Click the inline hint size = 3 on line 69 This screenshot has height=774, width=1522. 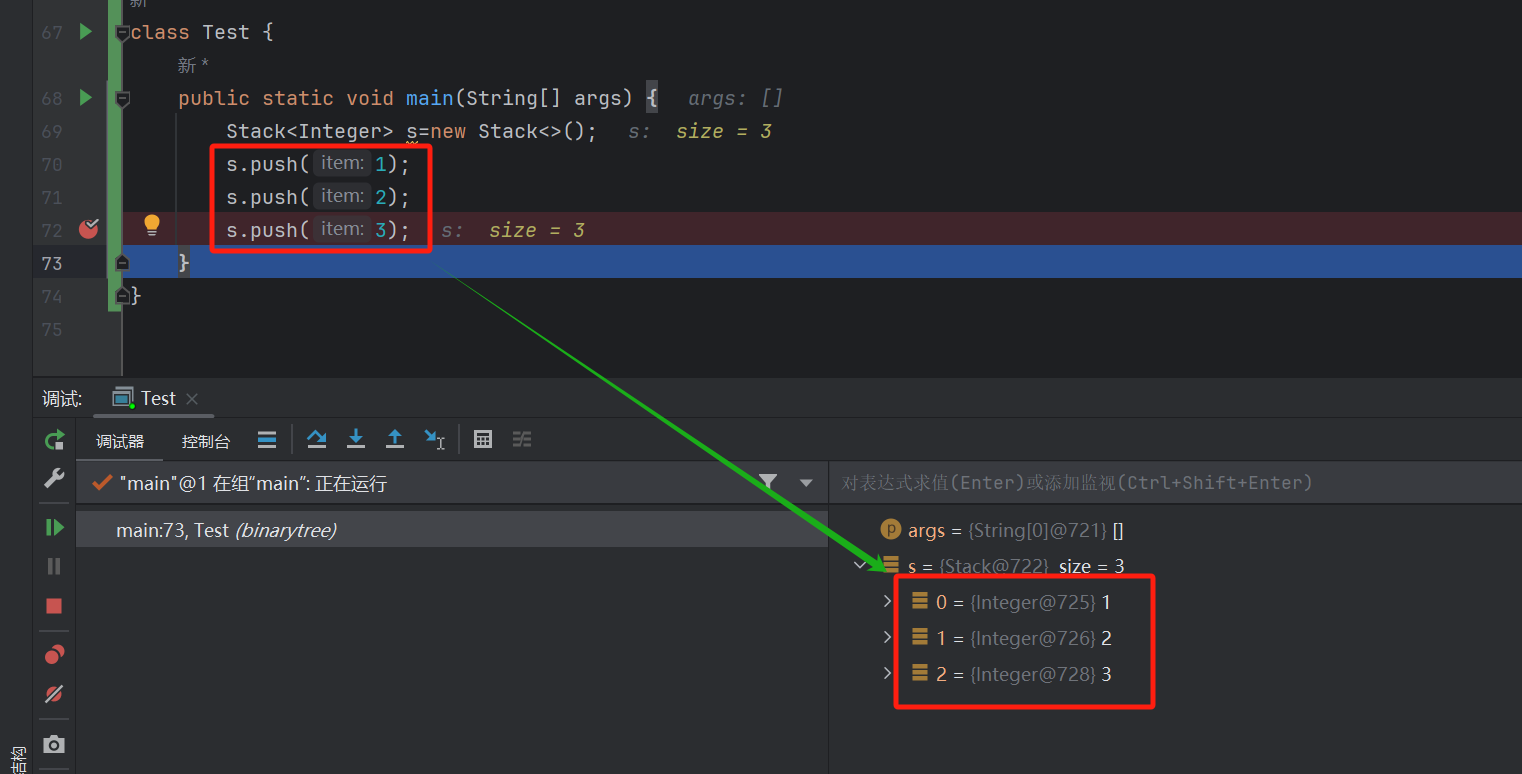723,131
